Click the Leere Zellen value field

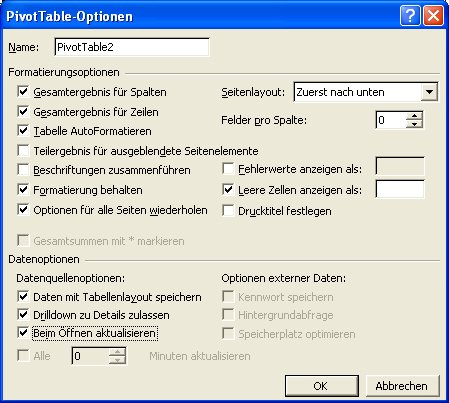pos(400,189)
